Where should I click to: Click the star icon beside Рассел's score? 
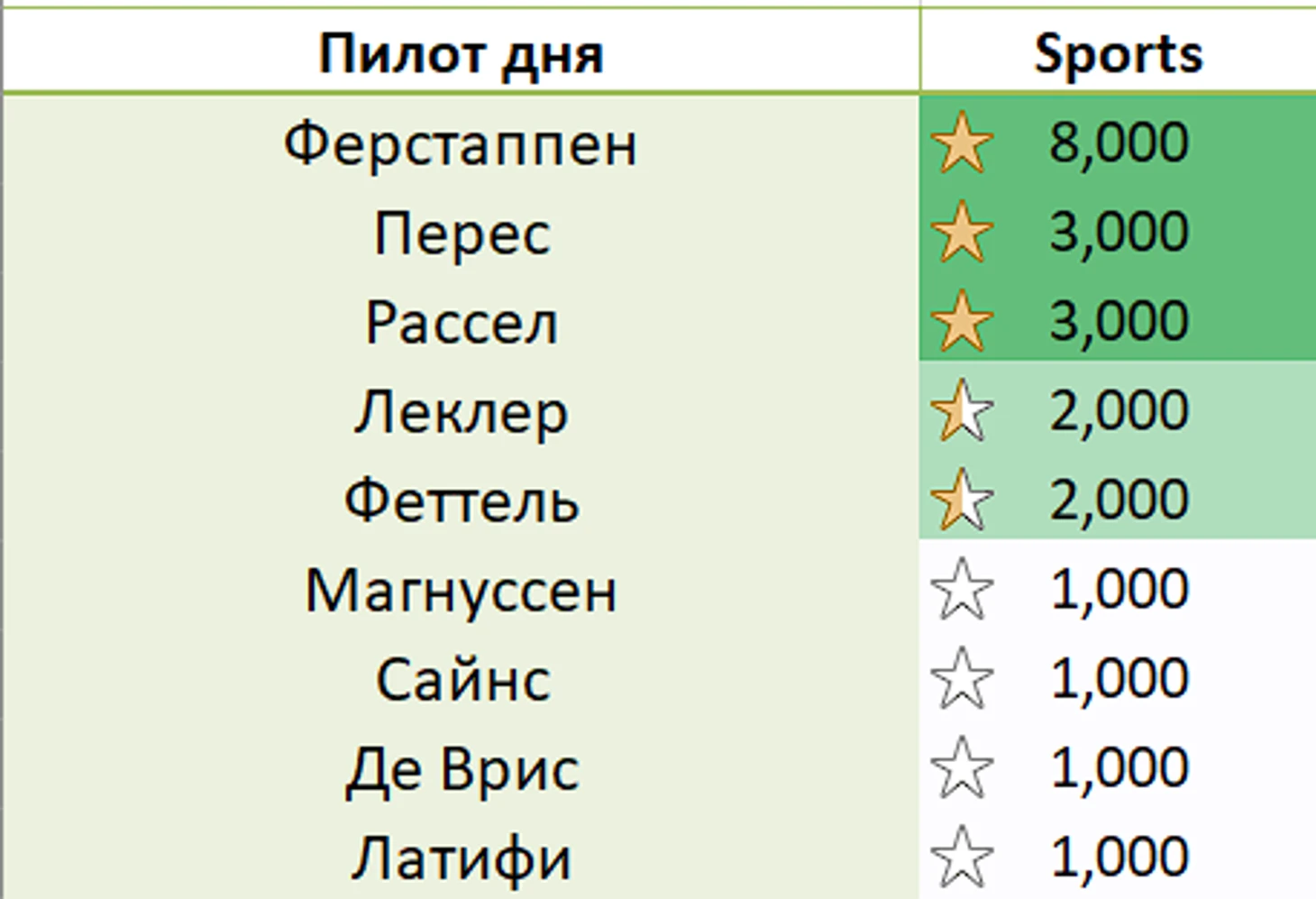pos(962,321)
